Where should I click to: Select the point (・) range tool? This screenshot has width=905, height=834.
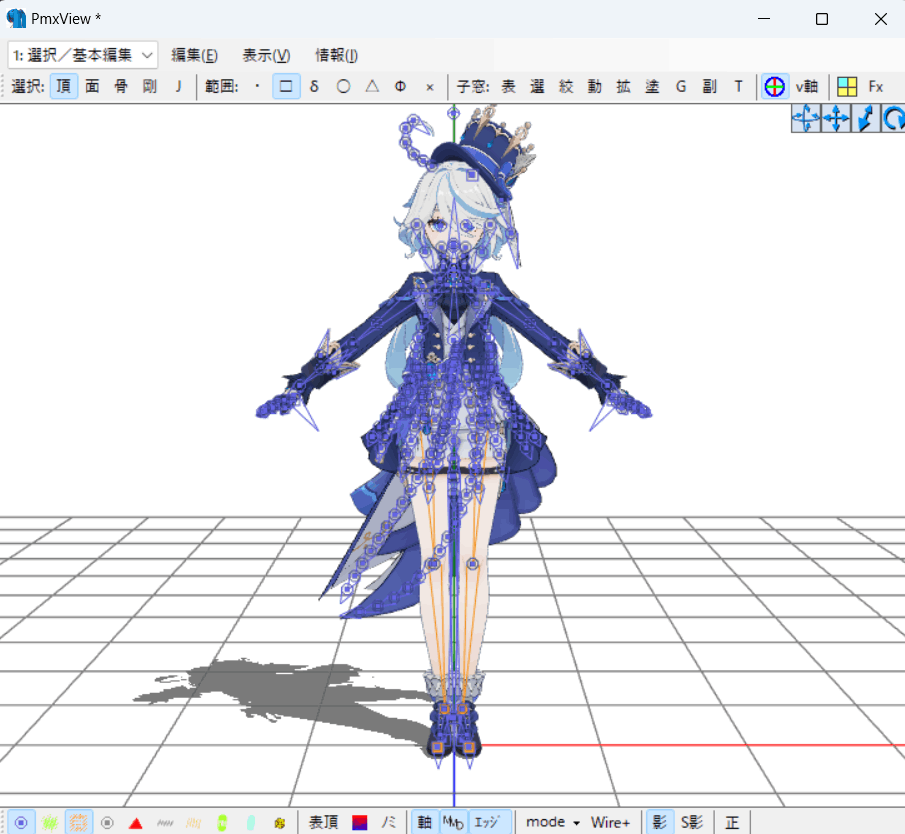[257, 87]
